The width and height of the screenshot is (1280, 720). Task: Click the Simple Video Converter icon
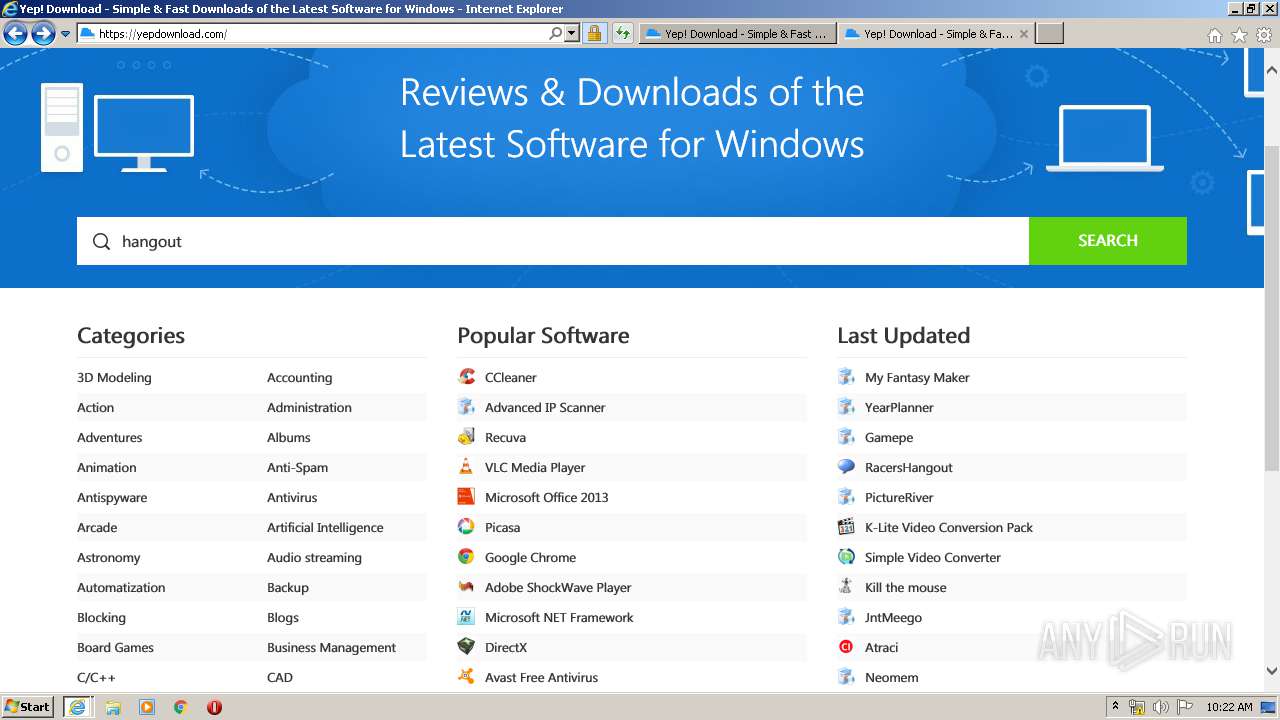pyautogui.click(x=846, y=557)
